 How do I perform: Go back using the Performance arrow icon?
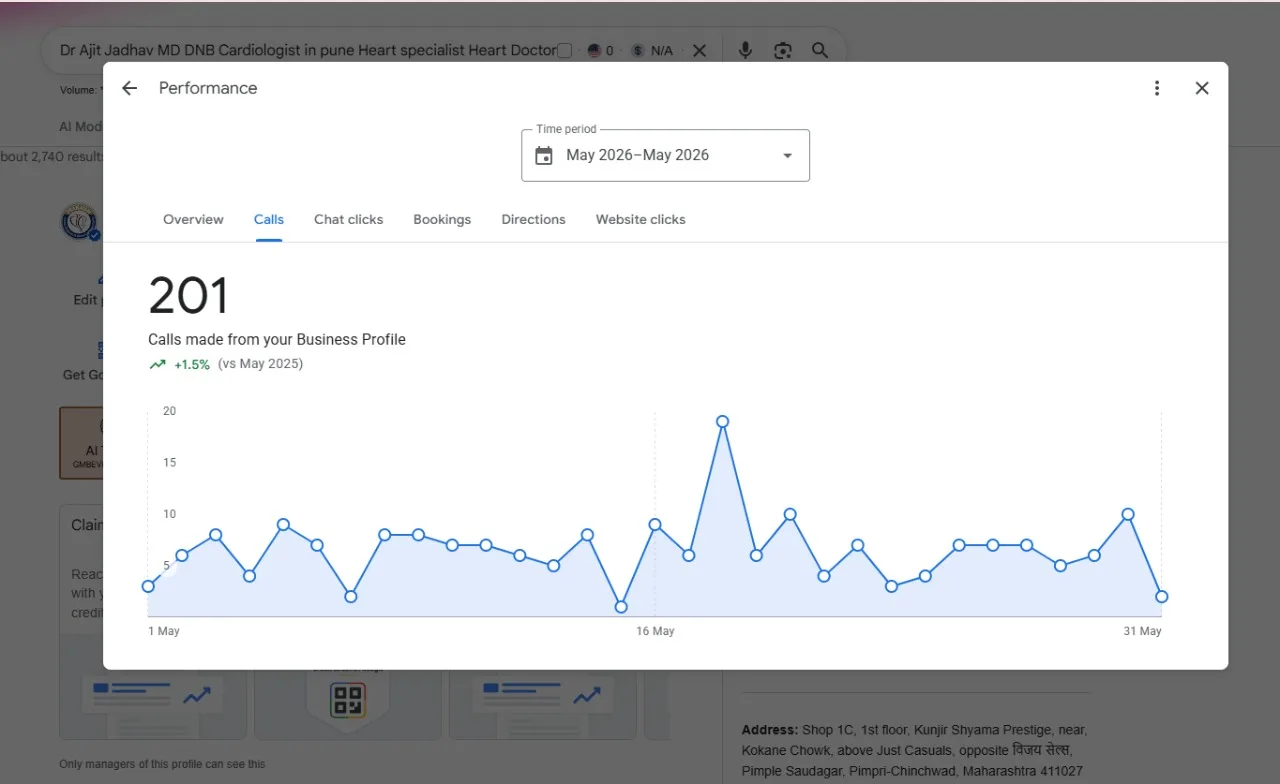(x=129, y=88)
